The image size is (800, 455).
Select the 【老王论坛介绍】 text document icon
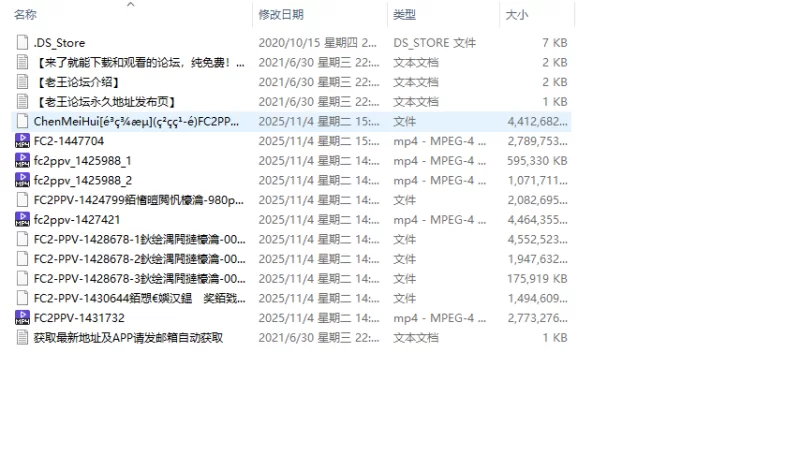tap(22, 82)
